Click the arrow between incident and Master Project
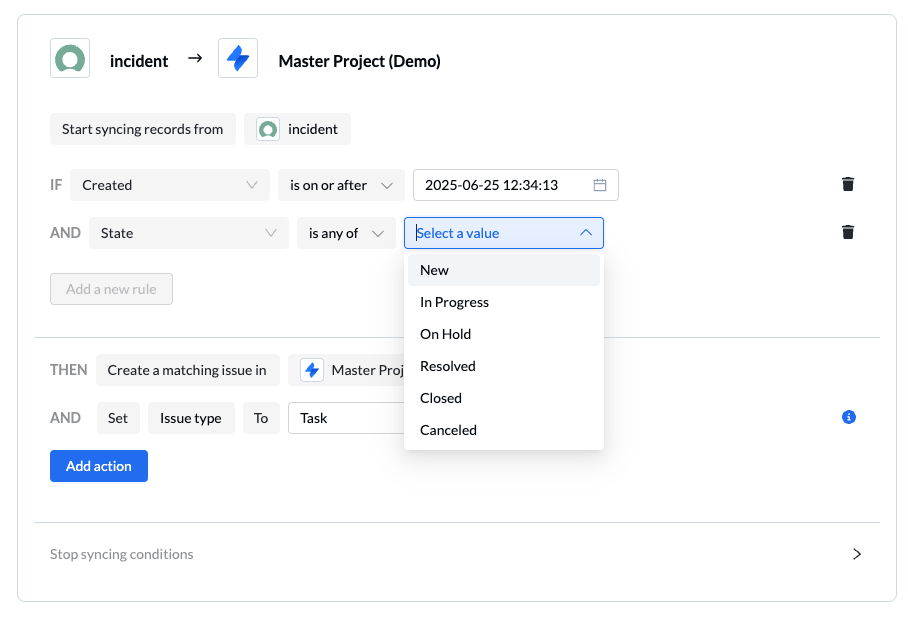The image size is (908, 618). tap(193, 59)
